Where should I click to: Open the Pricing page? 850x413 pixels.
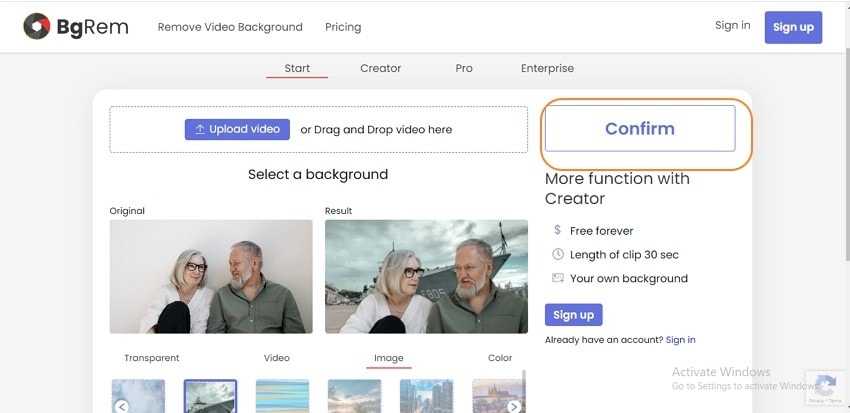[343, 27]
